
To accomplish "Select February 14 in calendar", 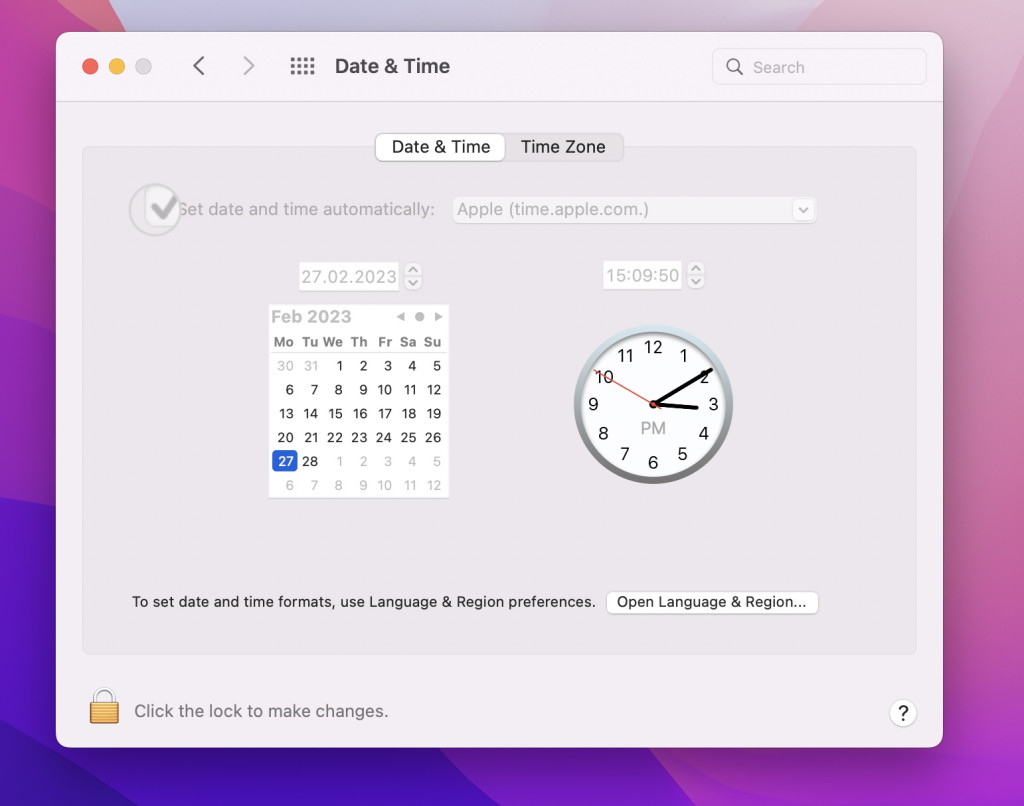I will point(310,413).
